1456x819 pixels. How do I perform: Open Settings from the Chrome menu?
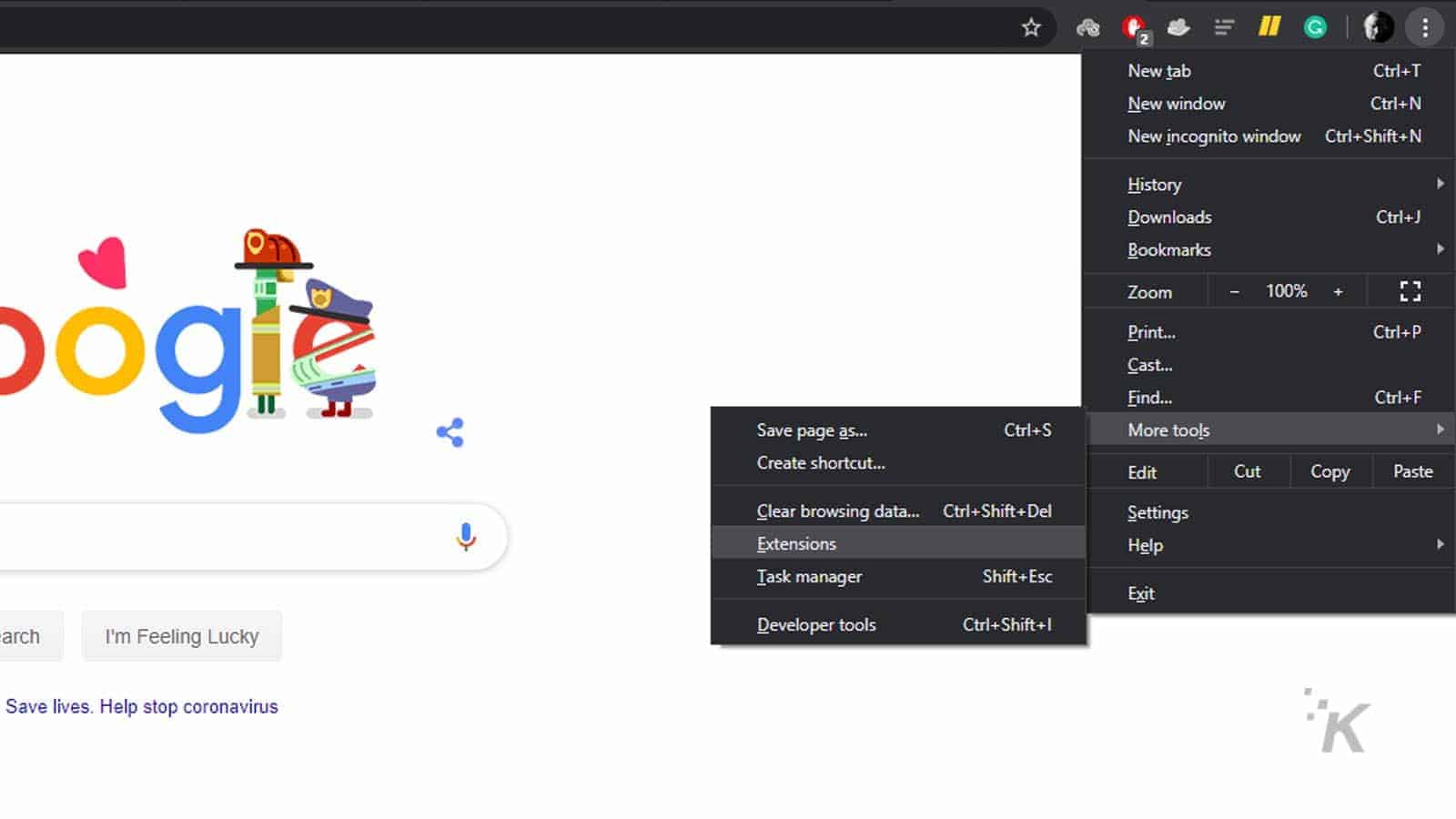[x=1269, y=512]
